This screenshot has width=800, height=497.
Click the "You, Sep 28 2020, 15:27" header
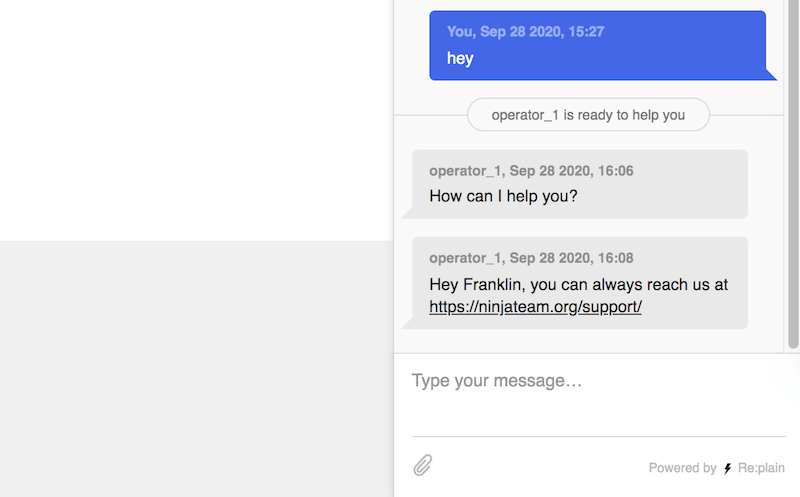(526, 32)
